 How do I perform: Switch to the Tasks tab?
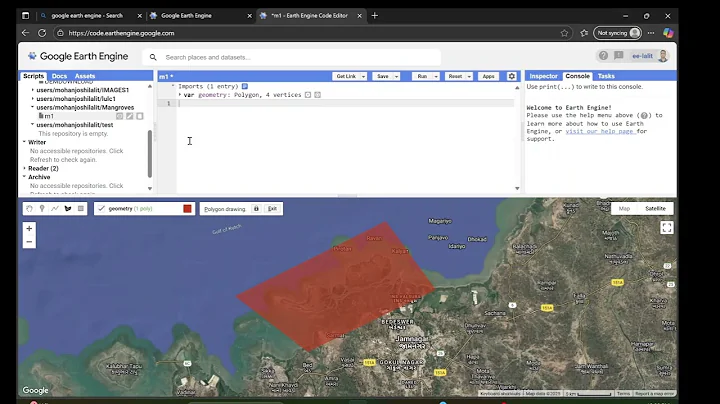point(606,76)
